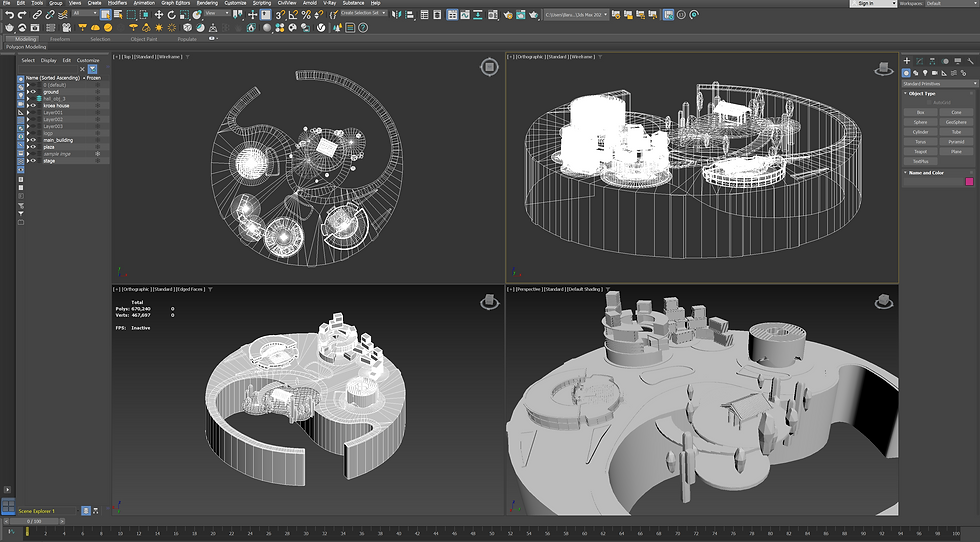Open the Create Selection Set dropdown
This screenshot has height=542, width=980.
pos(364,13)
